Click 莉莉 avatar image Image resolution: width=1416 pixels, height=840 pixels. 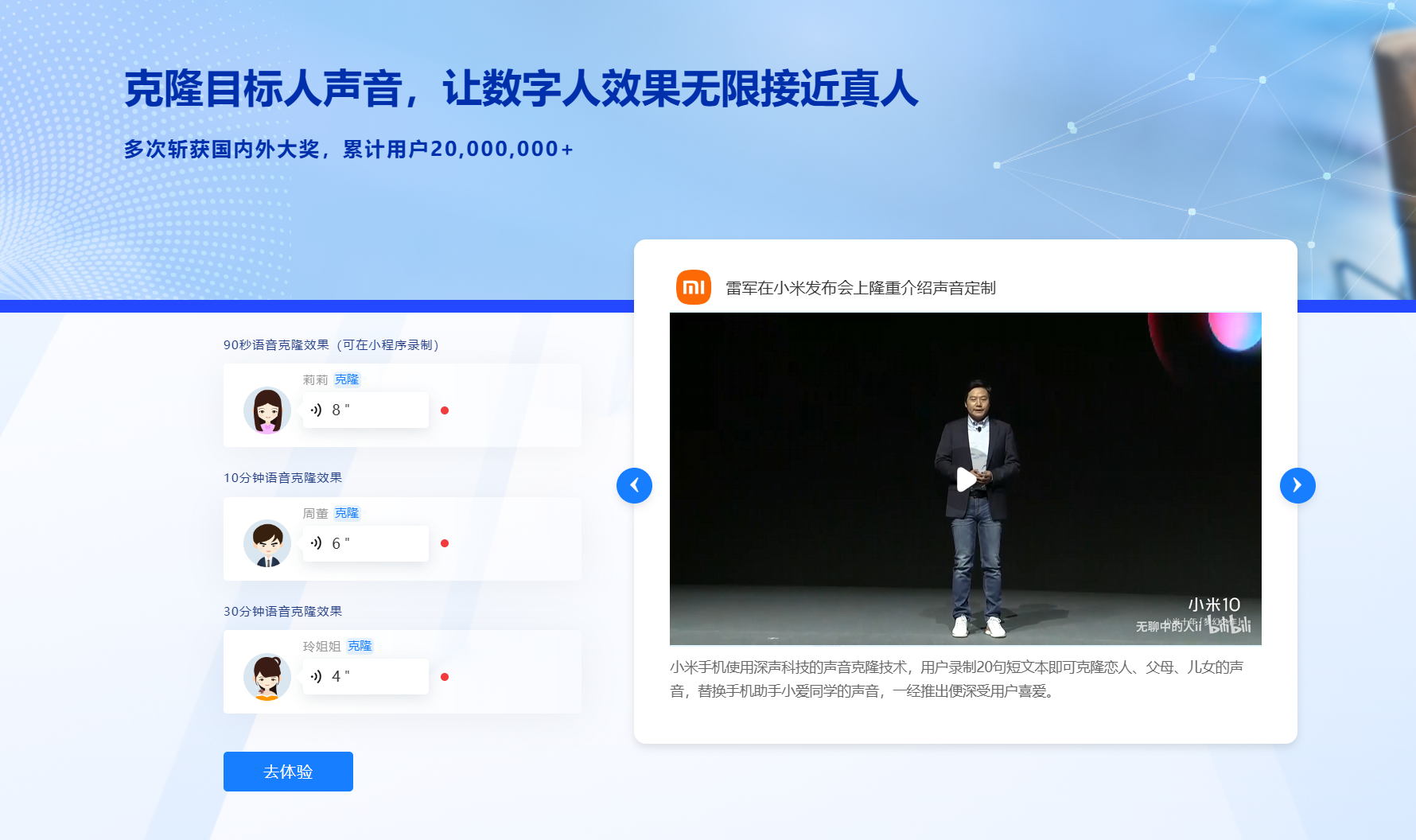pyautogui.click(x=267, y=410)
